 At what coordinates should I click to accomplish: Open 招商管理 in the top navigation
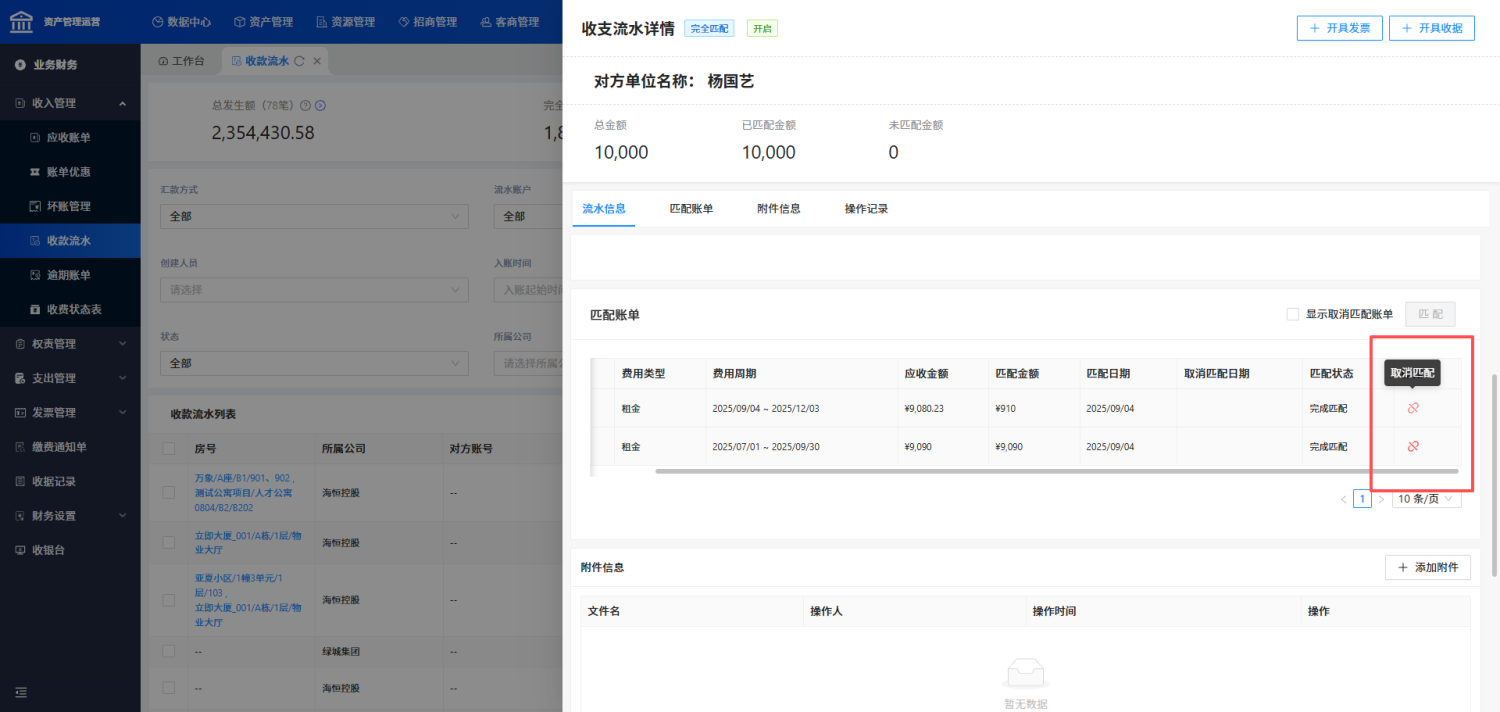(x=428, y=21)
